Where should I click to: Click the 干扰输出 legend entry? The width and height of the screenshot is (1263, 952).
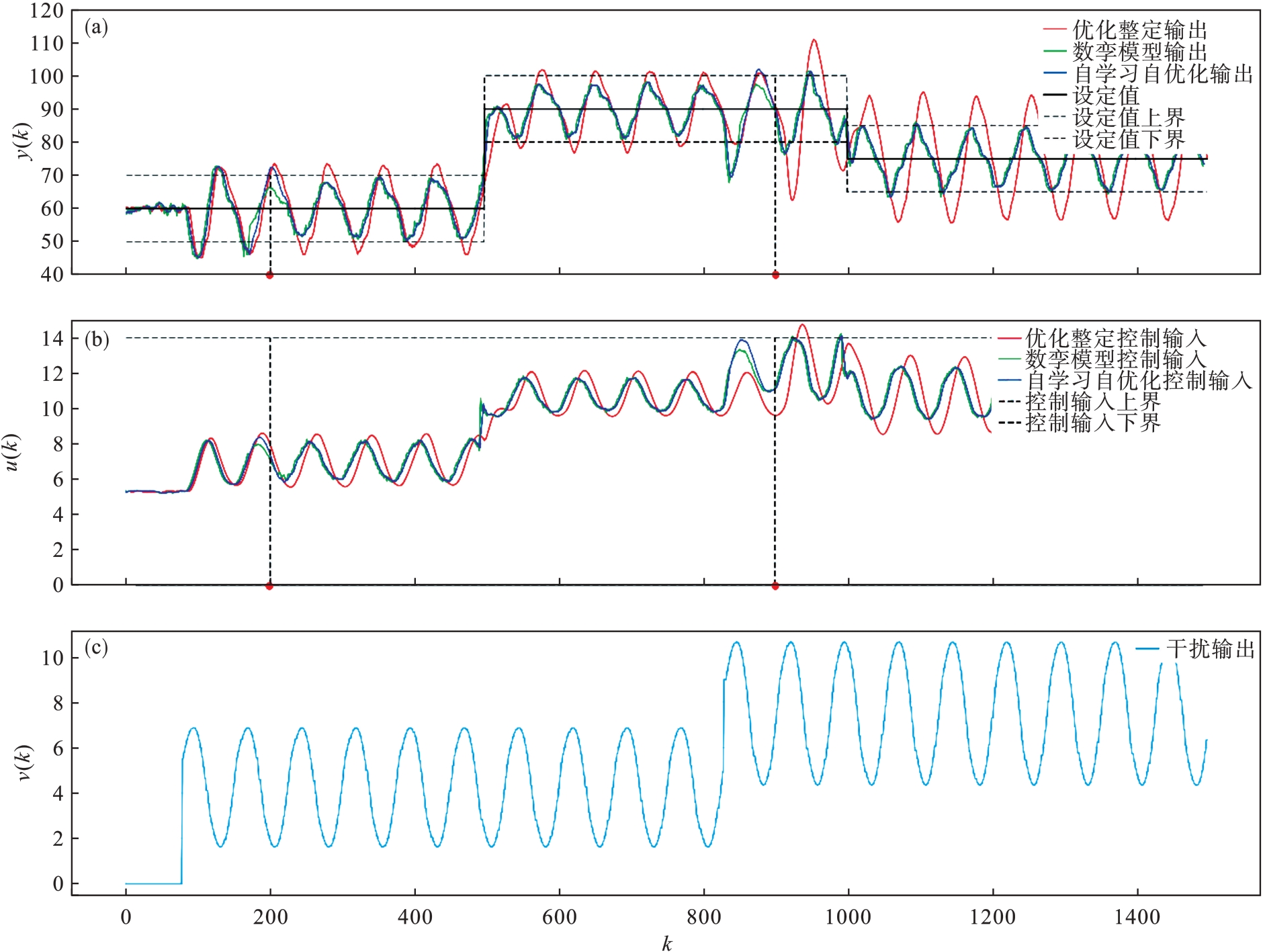pos(1211,649)
